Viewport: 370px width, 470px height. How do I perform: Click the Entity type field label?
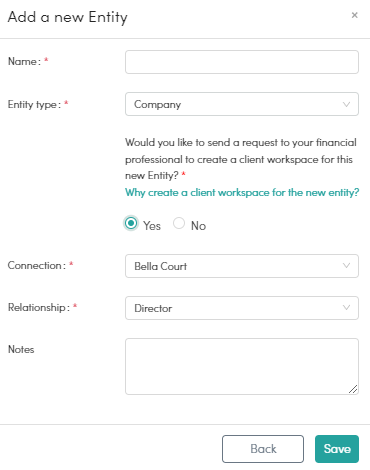(34, 104)
